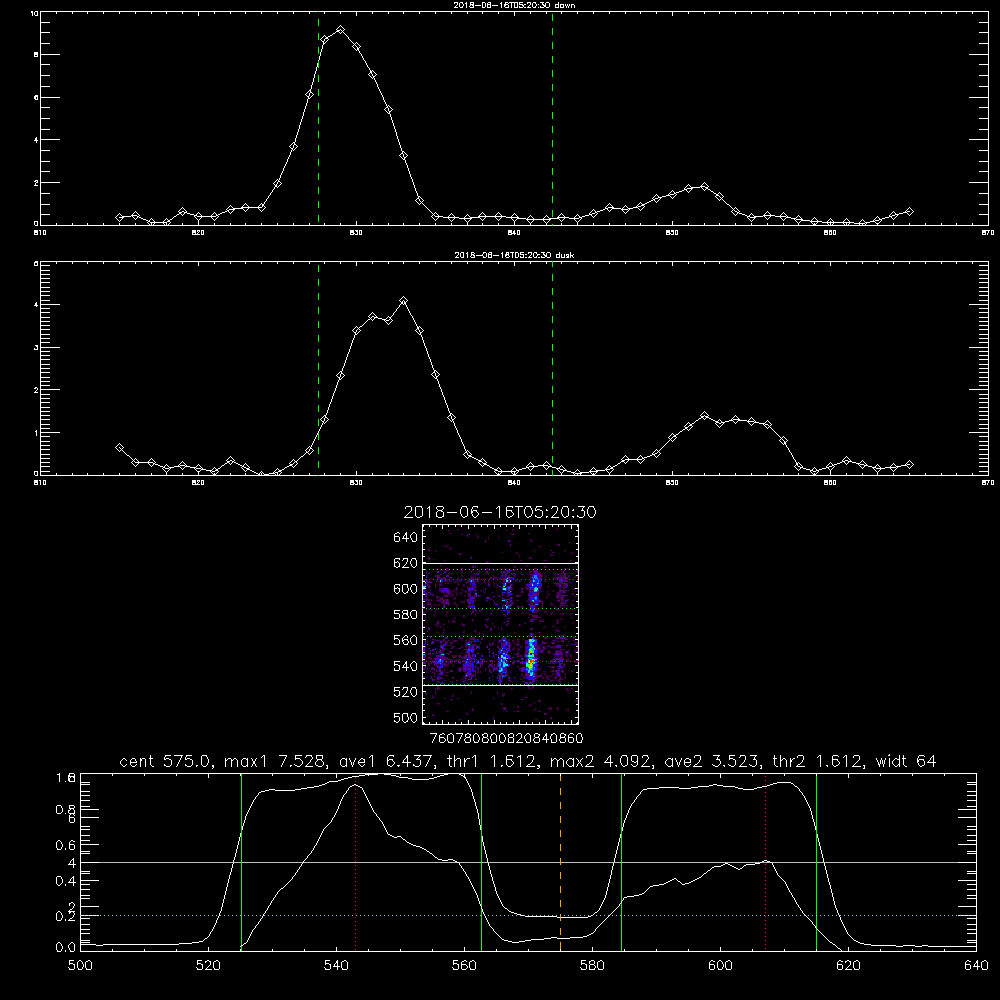Screen dimensions: 1000x1000
Task: Click the 580 label on heatmap y-axis
Action: (x=405, y=615)
